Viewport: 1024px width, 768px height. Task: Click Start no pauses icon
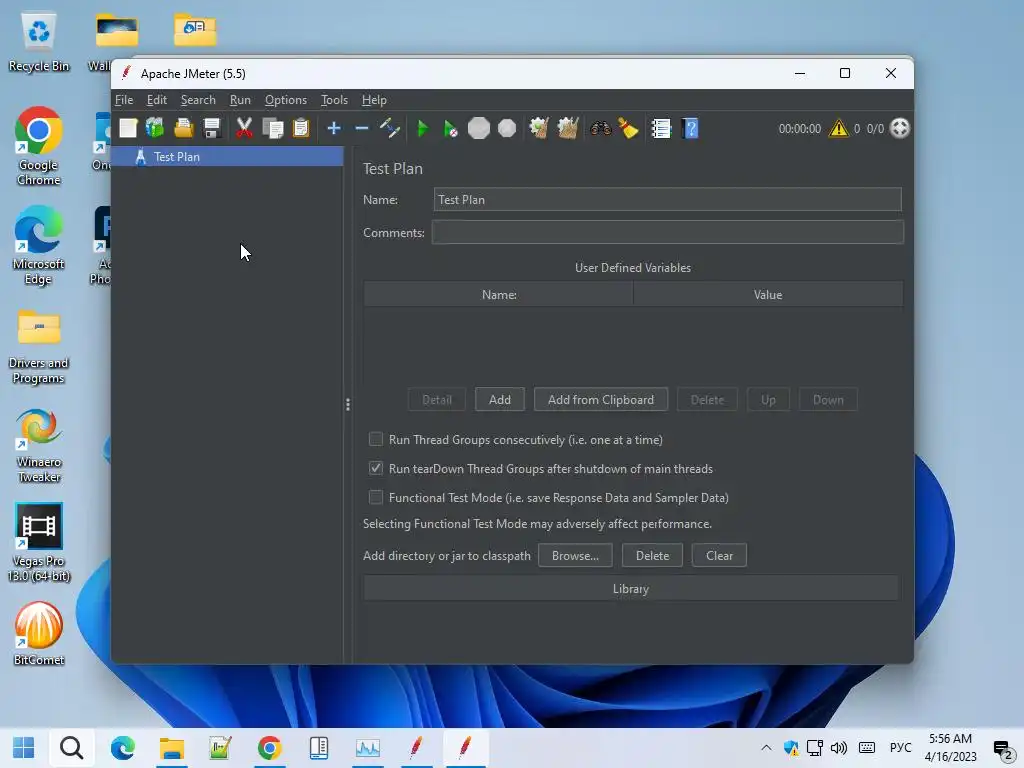[451, 129]
